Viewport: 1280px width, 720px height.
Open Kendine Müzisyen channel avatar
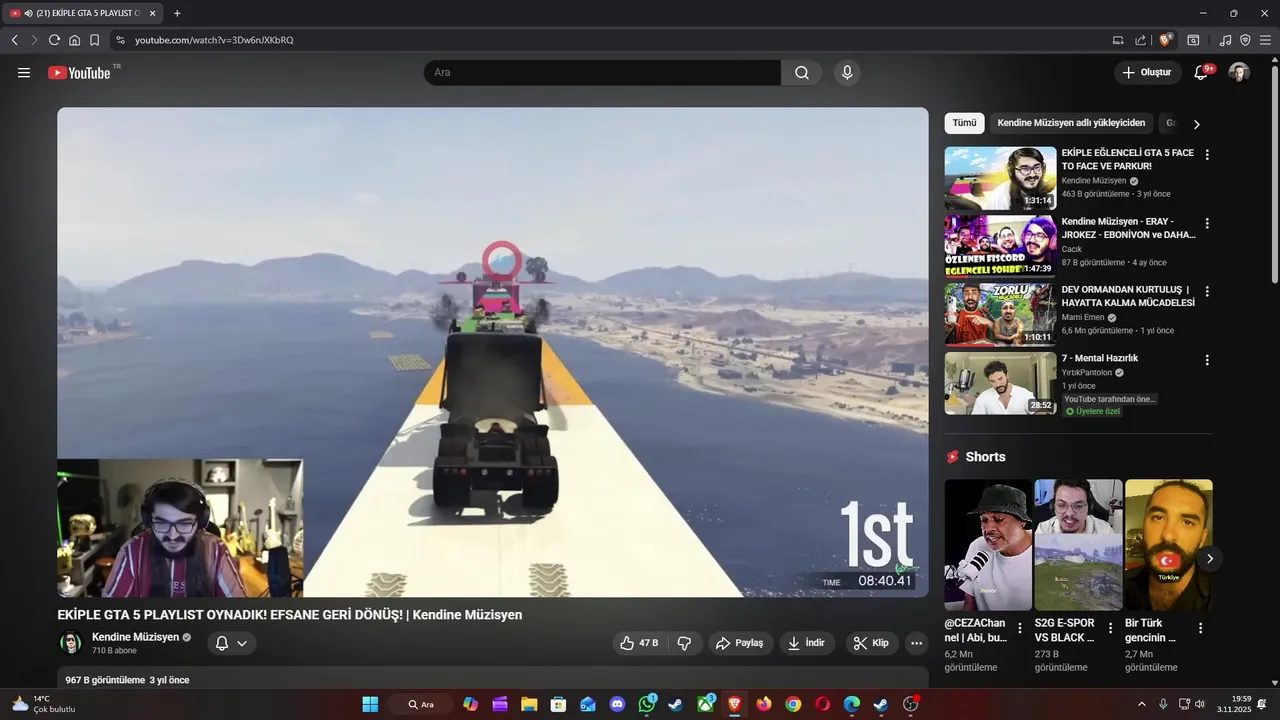point(71,643)
